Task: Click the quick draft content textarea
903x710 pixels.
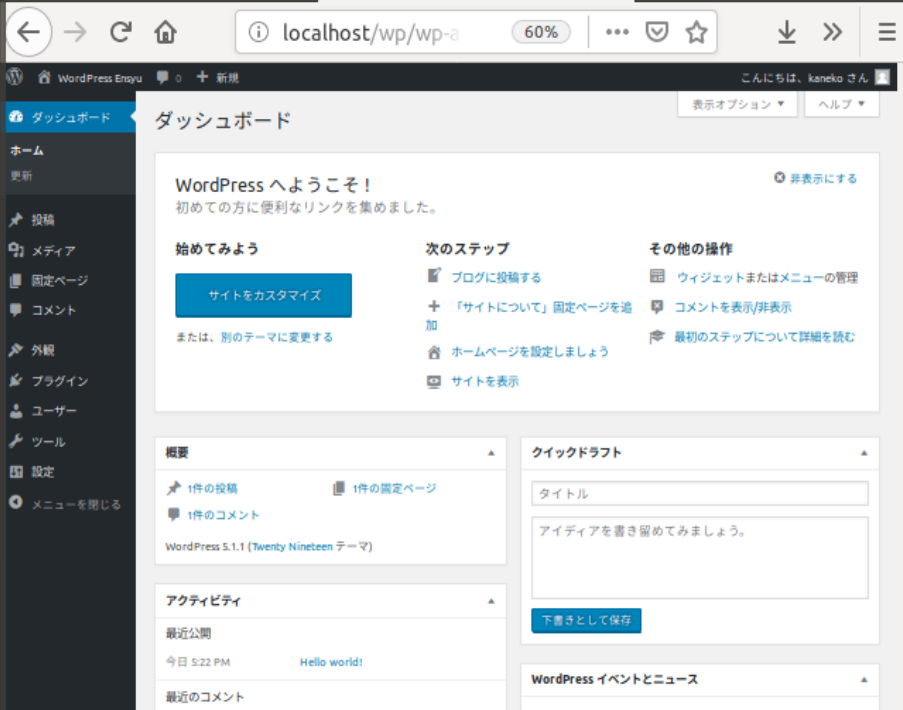Action: coord(700,557)
